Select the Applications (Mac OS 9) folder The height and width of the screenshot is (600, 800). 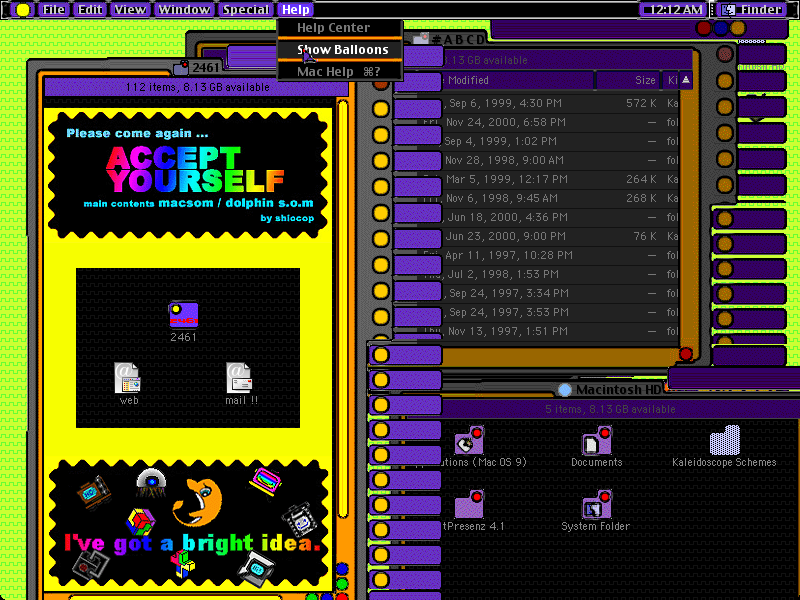468,440
